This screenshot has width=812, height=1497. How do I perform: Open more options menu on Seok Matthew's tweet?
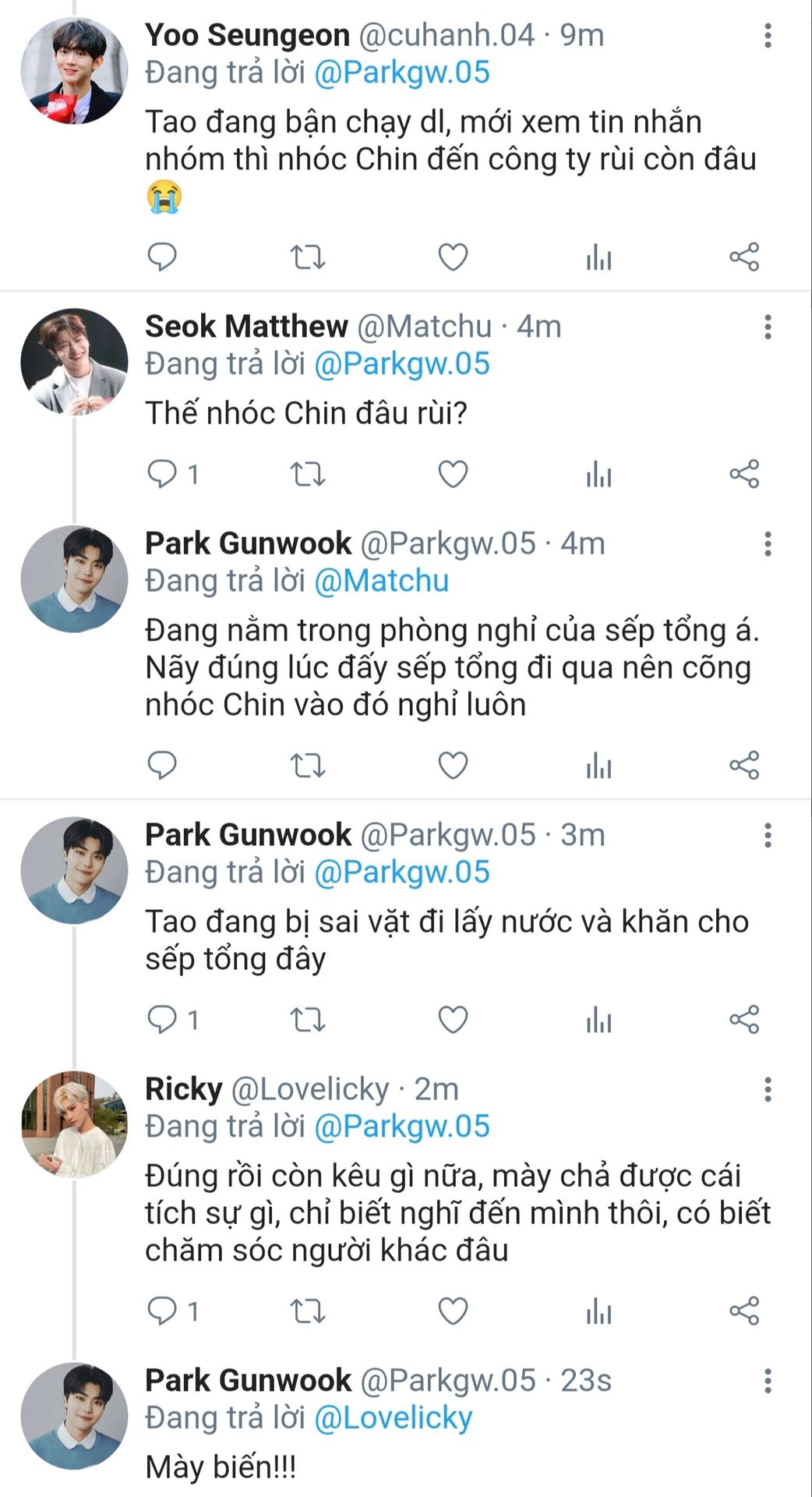pos(768,327)
